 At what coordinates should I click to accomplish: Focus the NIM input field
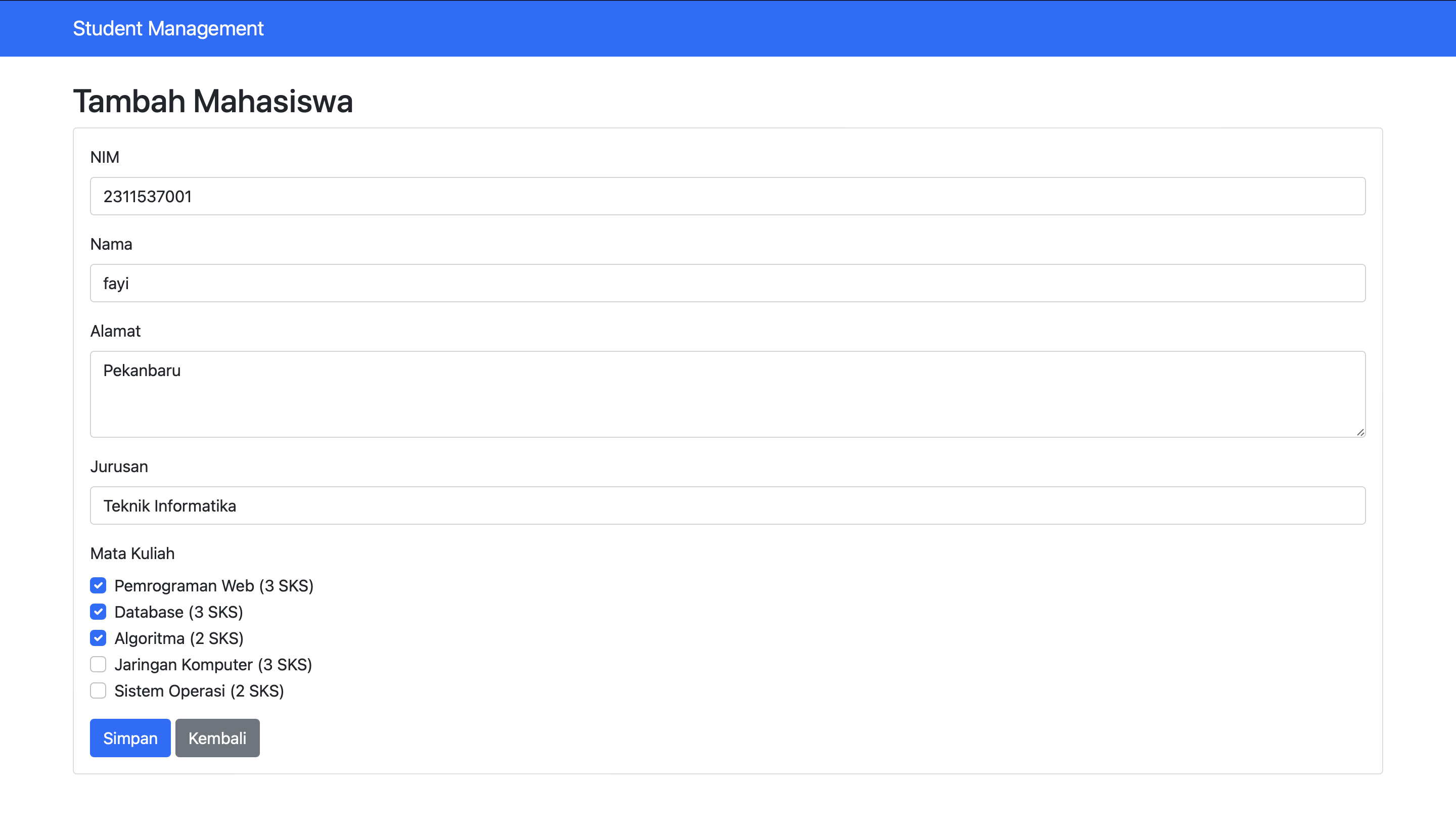[727, 197]
